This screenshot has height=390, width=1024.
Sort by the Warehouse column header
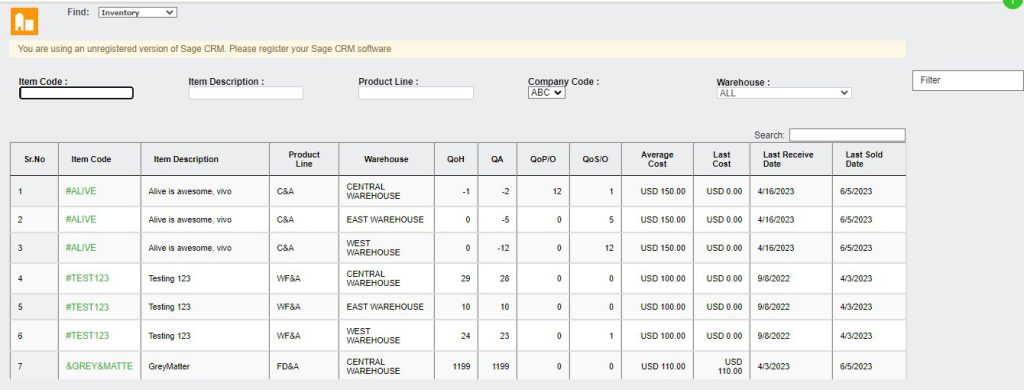pos(387,159)
